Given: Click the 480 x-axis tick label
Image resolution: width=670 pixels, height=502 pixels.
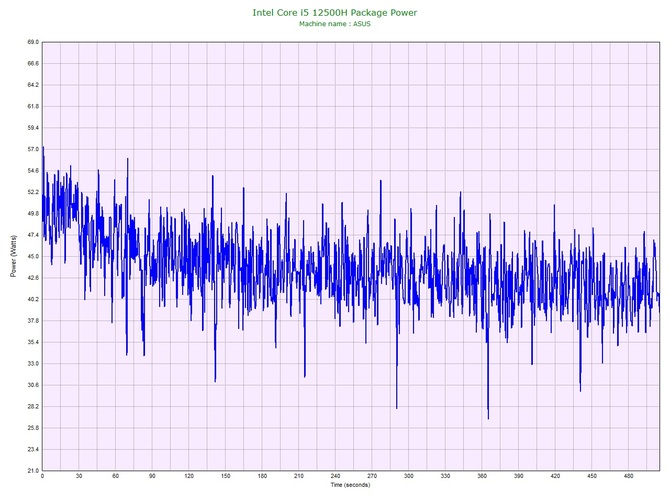Looking at the screenshot, I should pos(629,476).
